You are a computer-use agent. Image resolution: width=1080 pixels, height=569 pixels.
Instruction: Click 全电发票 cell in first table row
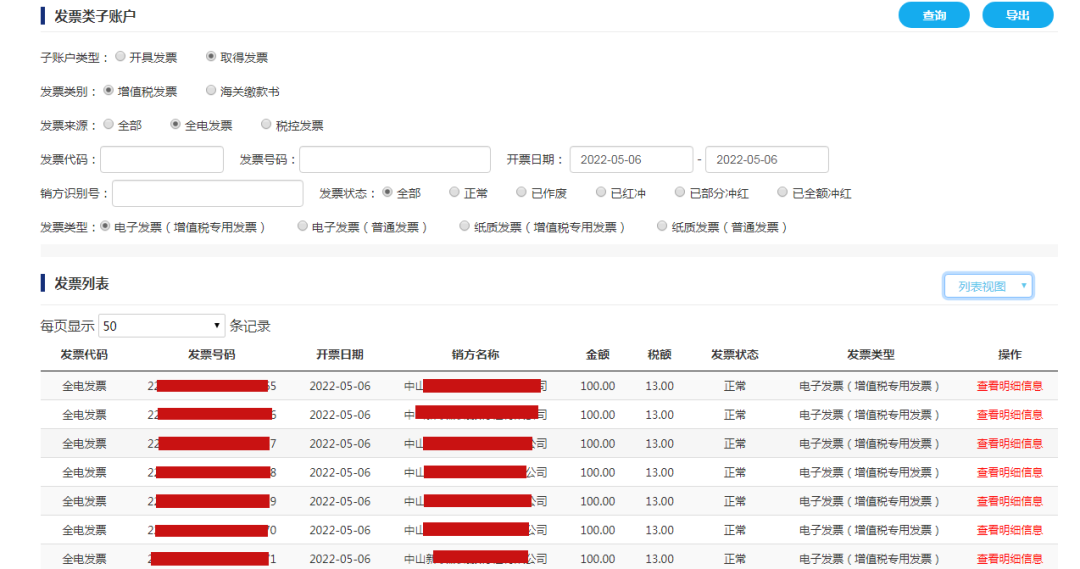pyautogui.click(x=84, y=386)
